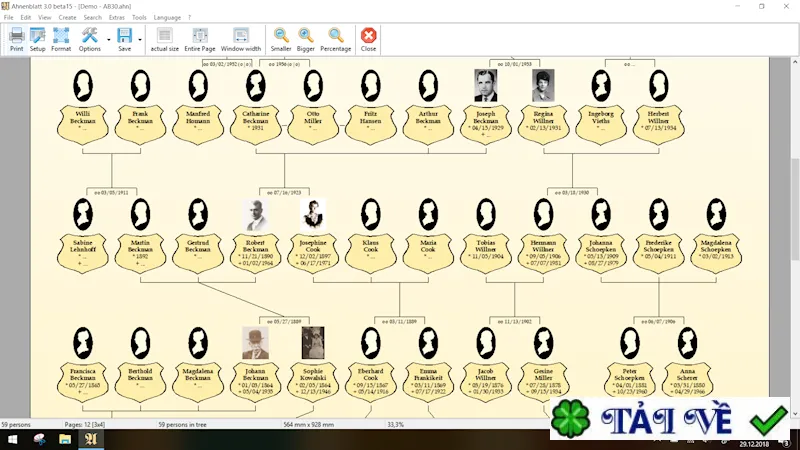Open the File menu
Image resolution: width=800 pixels, height=450 pixels.
(x=9, y=17)
